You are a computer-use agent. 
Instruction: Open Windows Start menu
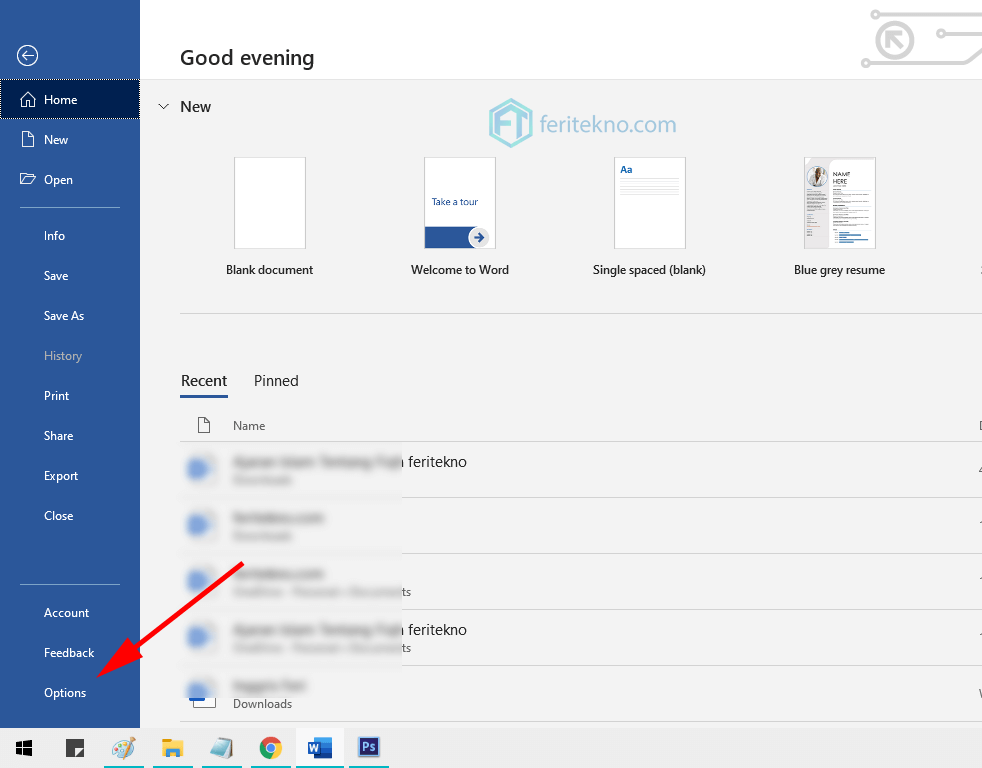coord(24,748)
